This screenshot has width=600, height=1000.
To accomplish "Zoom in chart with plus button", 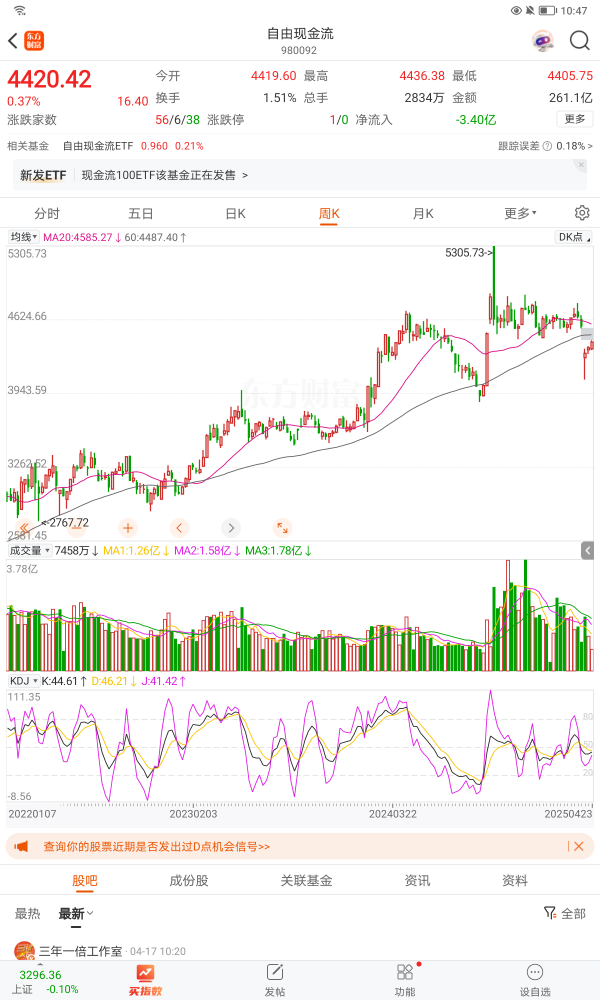I will [128, 528].
